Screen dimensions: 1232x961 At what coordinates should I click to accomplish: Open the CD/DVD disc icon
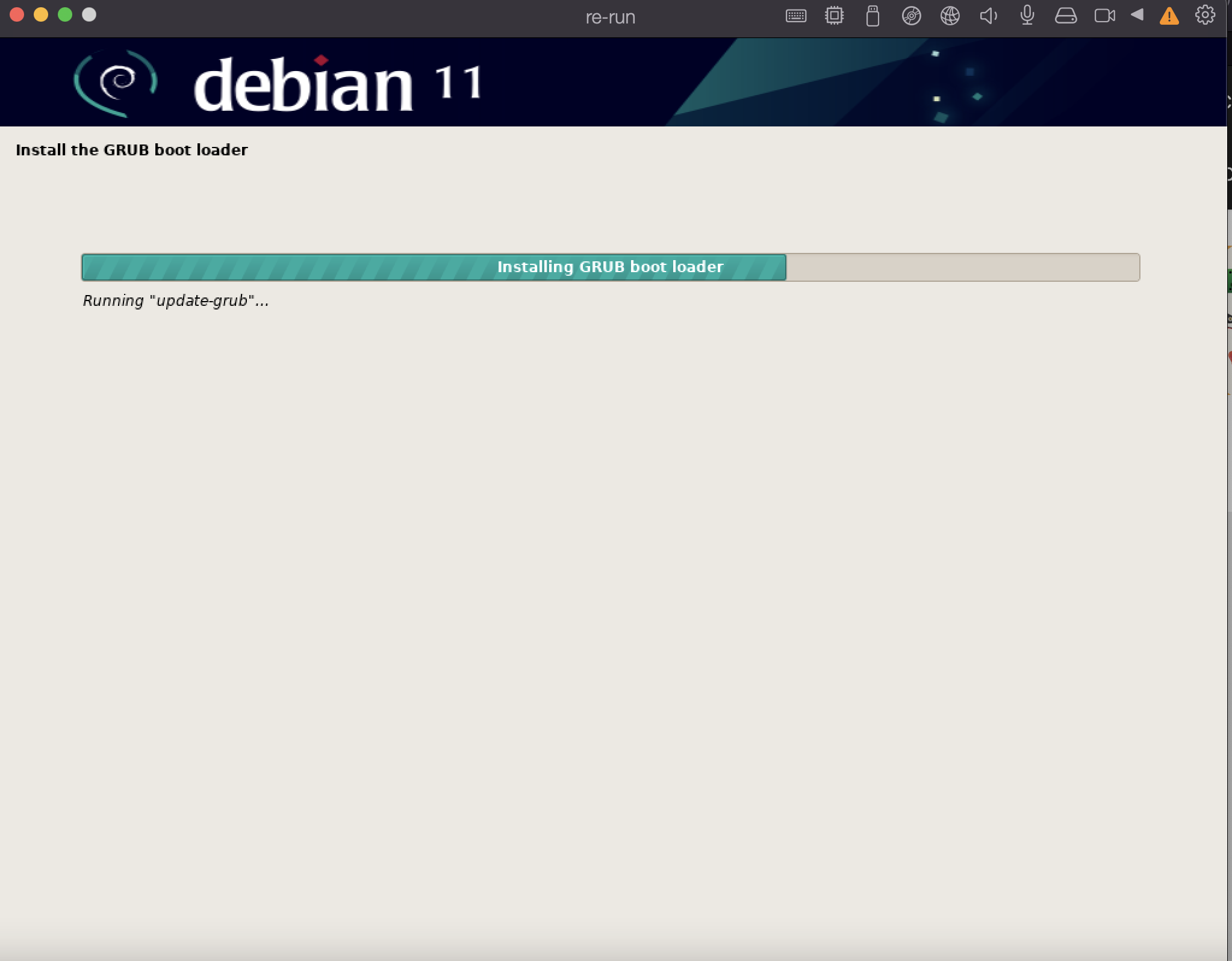click(911, 16)
